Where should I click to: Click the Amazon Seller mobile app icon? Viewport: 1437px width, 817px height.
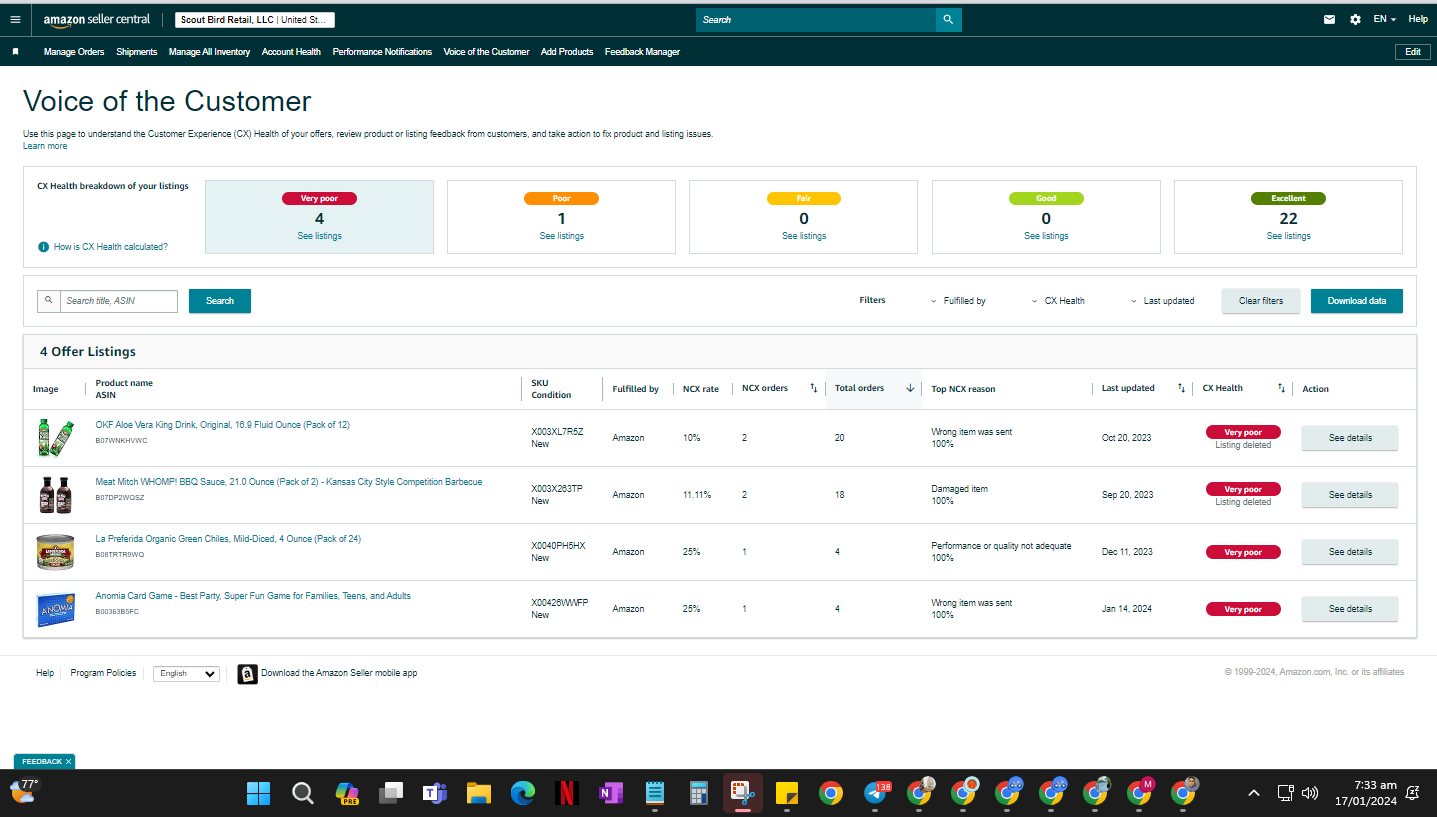coord(247,674)
